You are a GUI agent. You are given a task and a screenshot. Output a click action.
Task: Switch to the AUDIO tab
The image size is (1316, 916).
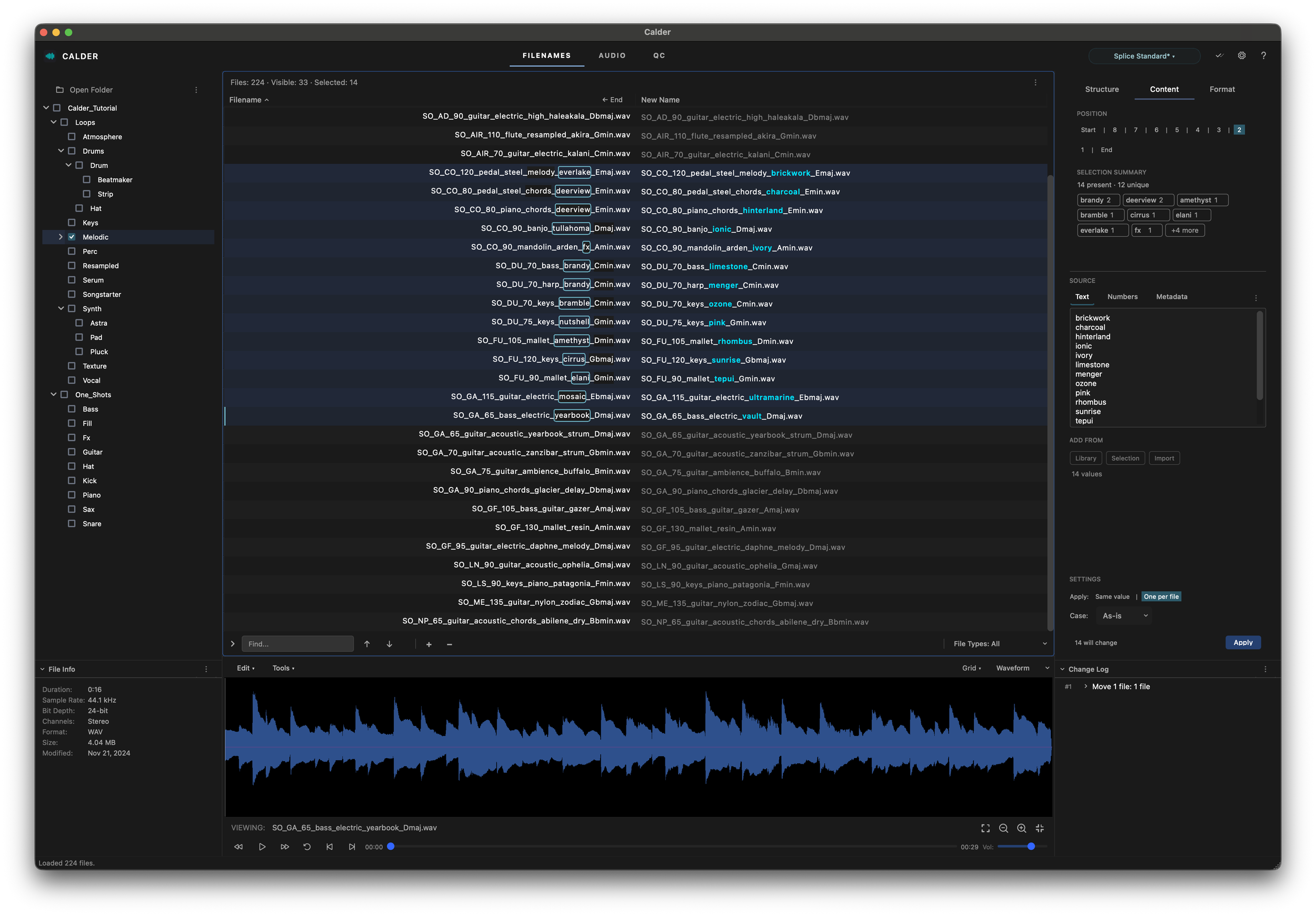[612, 56]
